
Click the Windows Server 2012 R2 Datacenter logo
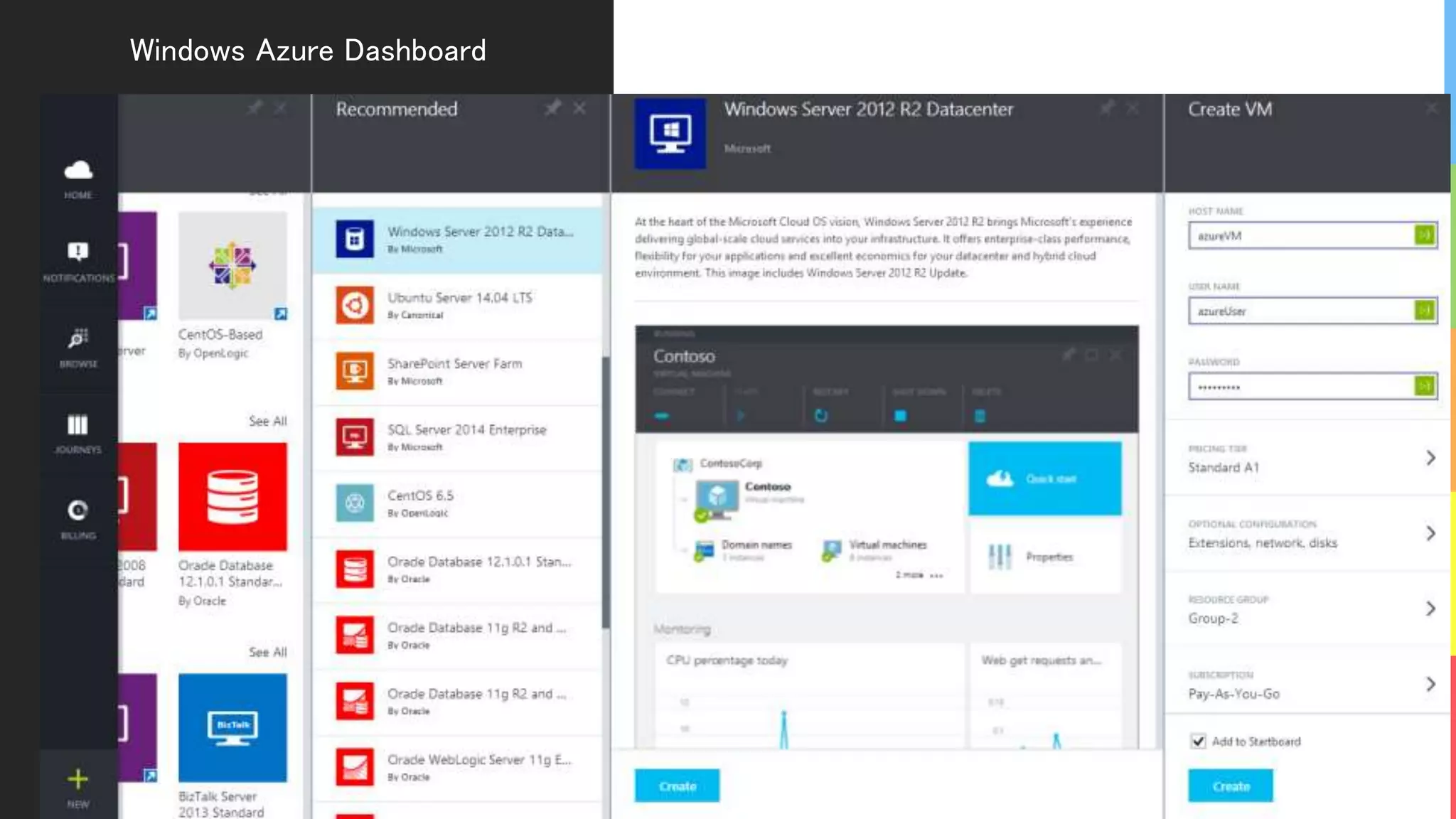pyautogui.click(x=670, y=134)
